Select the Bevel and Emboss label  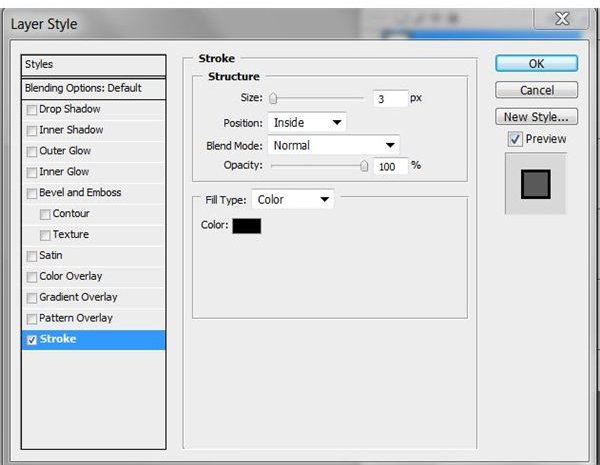click(x=80, y=193)
